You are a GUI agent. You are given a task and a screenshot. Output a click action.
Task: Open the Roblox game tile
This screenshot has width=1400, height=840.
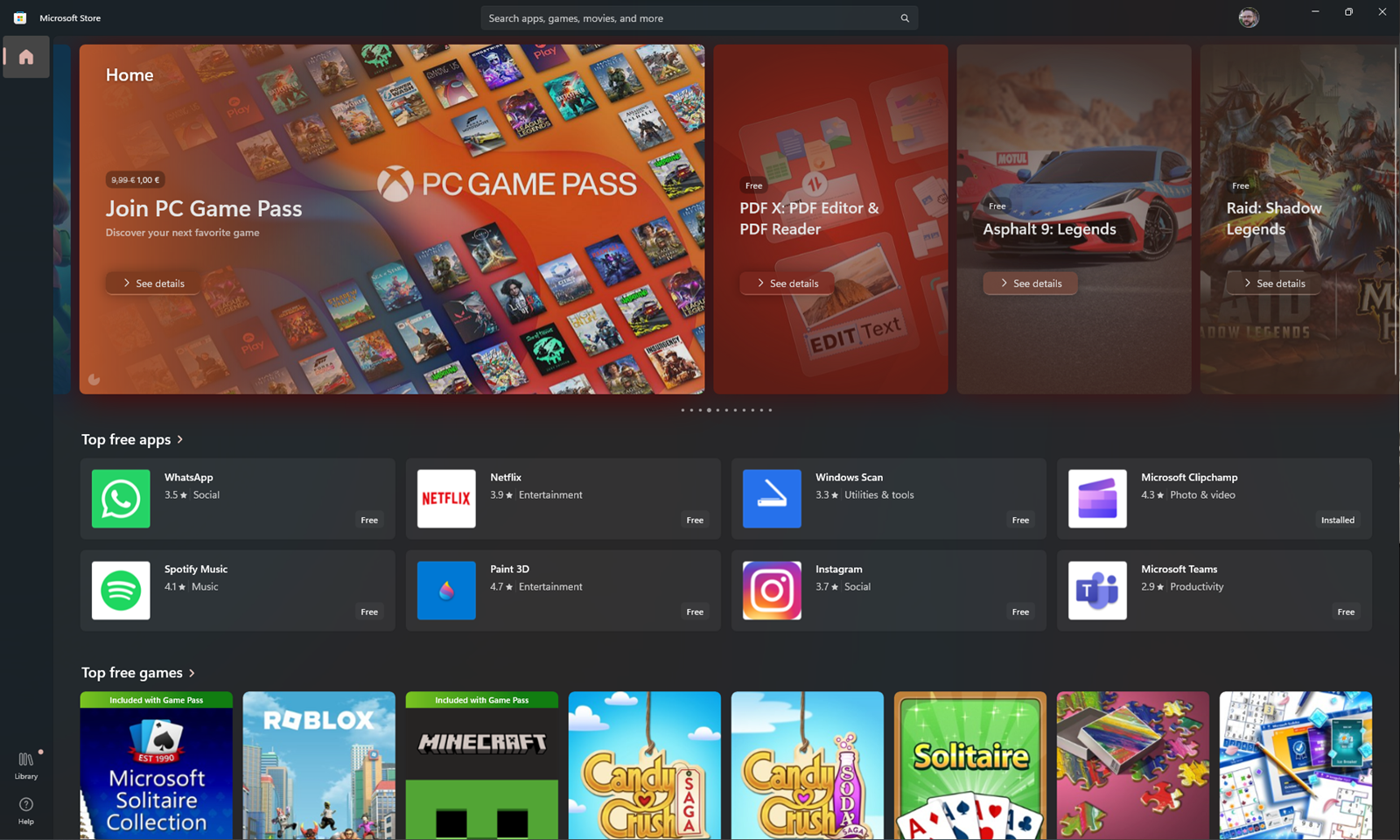tap(319, 766)
